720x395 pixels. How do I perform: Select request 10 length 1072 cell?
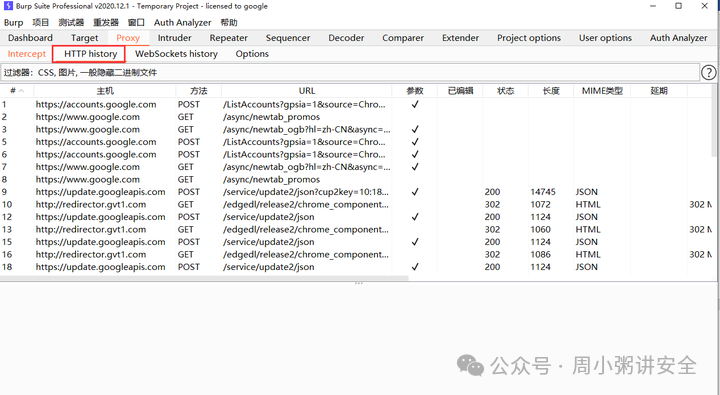540,204
